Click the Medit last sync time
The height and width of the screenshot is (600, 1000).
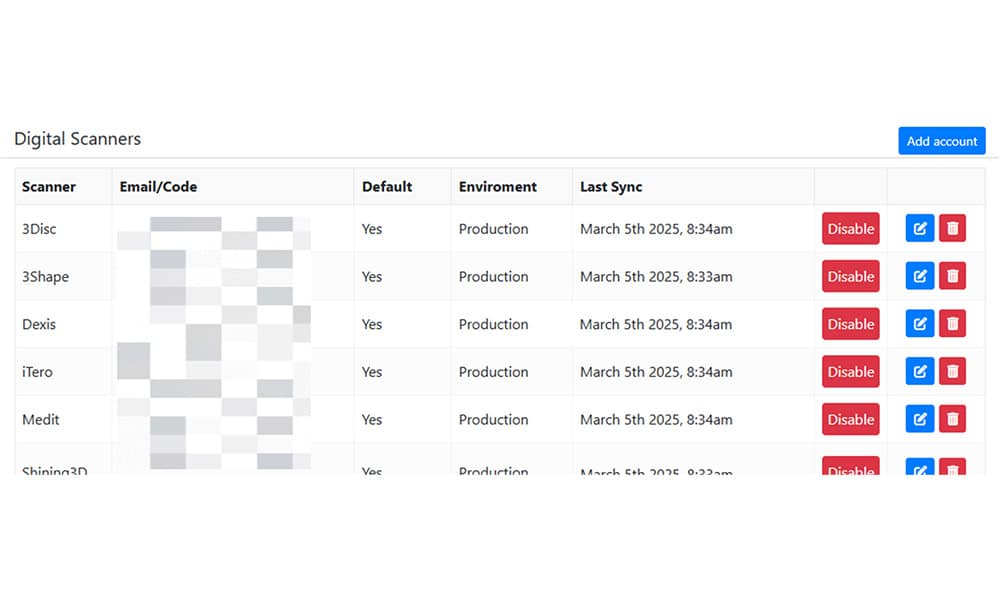(x=656, y=420)
